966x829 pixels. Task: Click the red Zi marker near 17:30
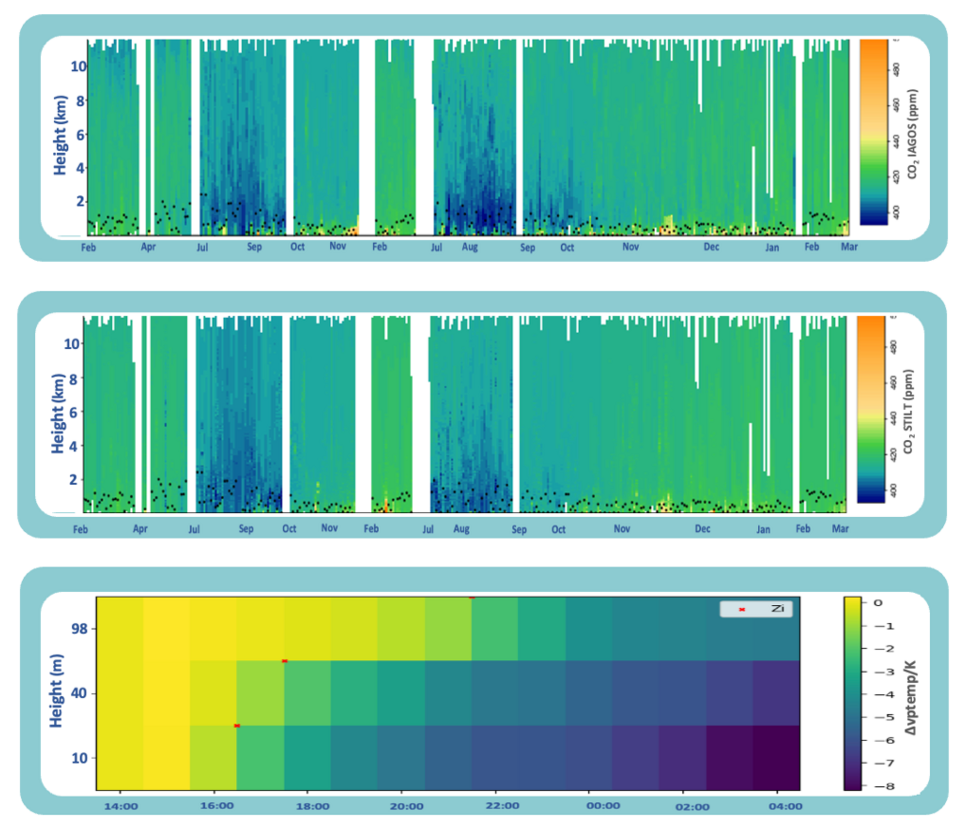coord(284,660)
